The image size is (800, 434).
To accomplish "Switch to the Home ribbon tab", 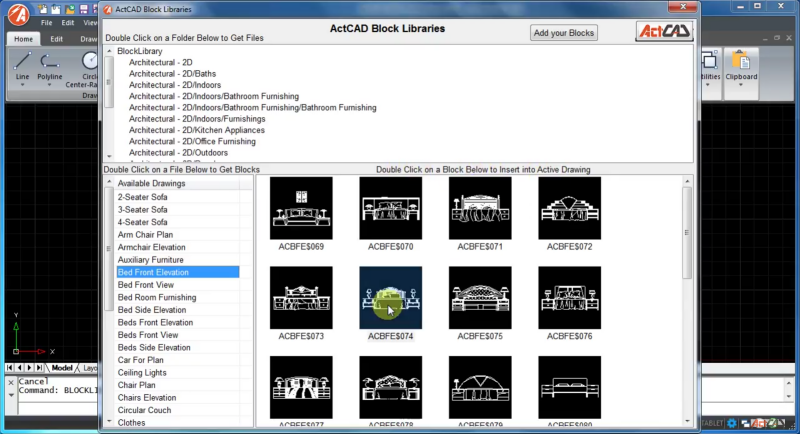I will click(23, 39).
